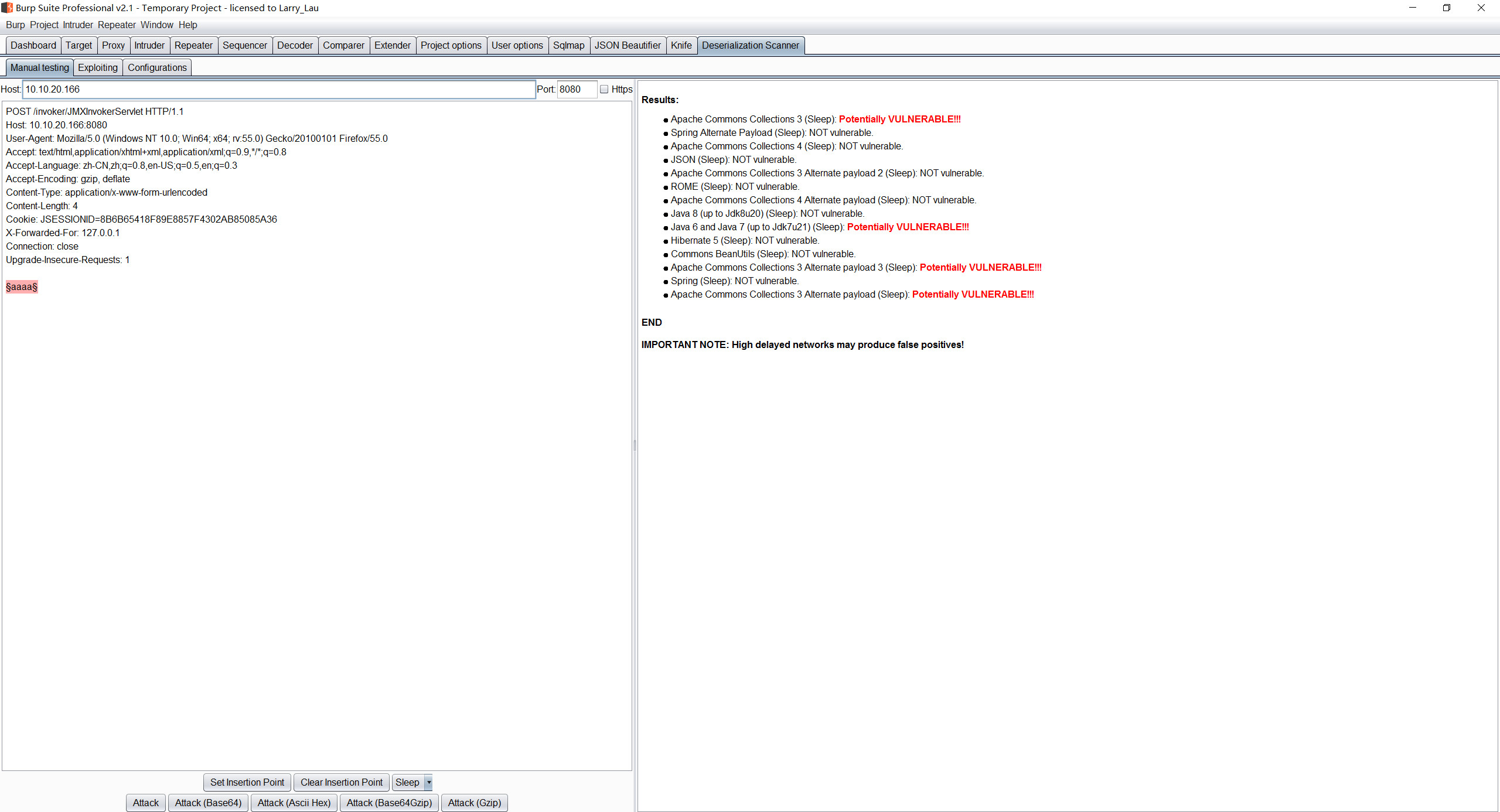Open the JSON Beautifier tab
Viewport: 1500px width, 812px height.
pyautogui.click(x=628, y=45)
